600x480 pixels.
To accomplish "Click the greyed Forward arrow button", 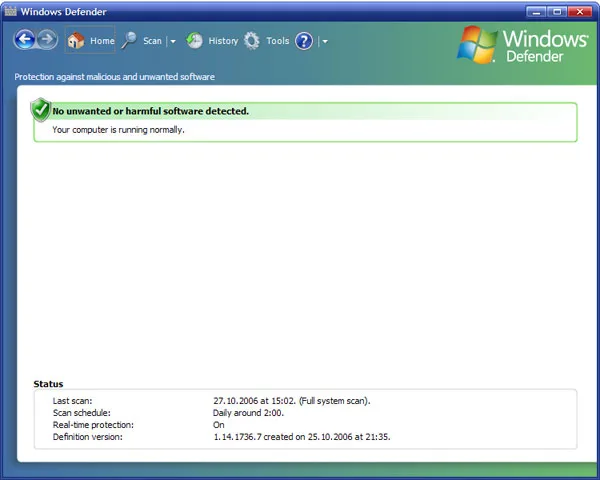I will pos(48,39).
